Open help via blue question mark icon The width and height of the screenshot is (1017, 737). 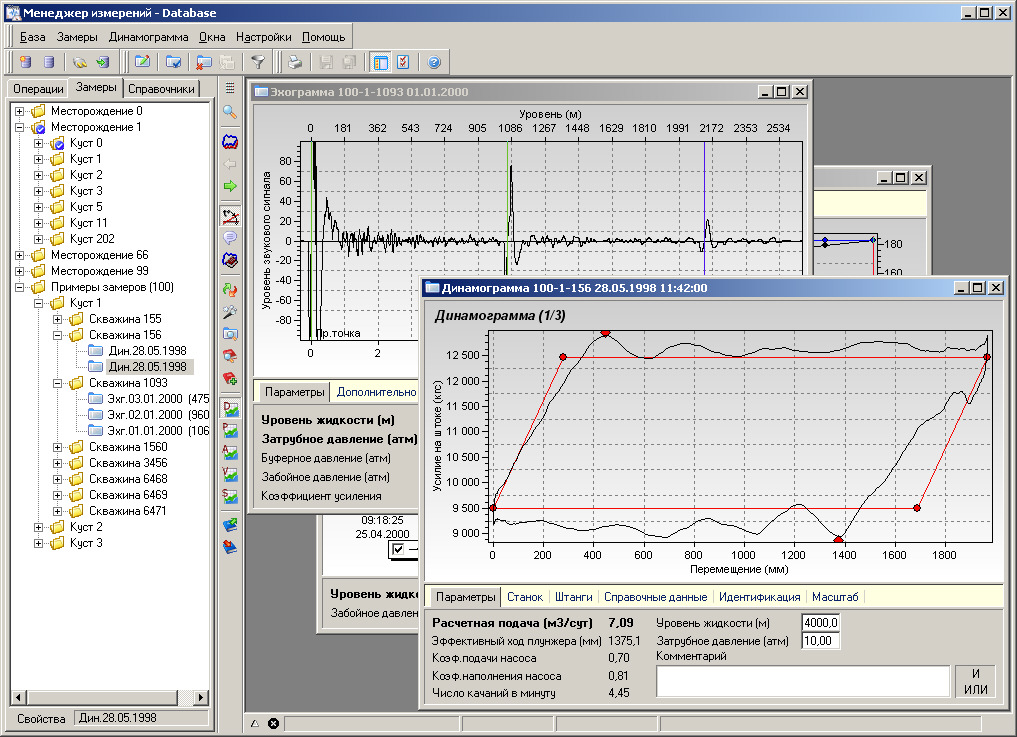coord(433,62)
